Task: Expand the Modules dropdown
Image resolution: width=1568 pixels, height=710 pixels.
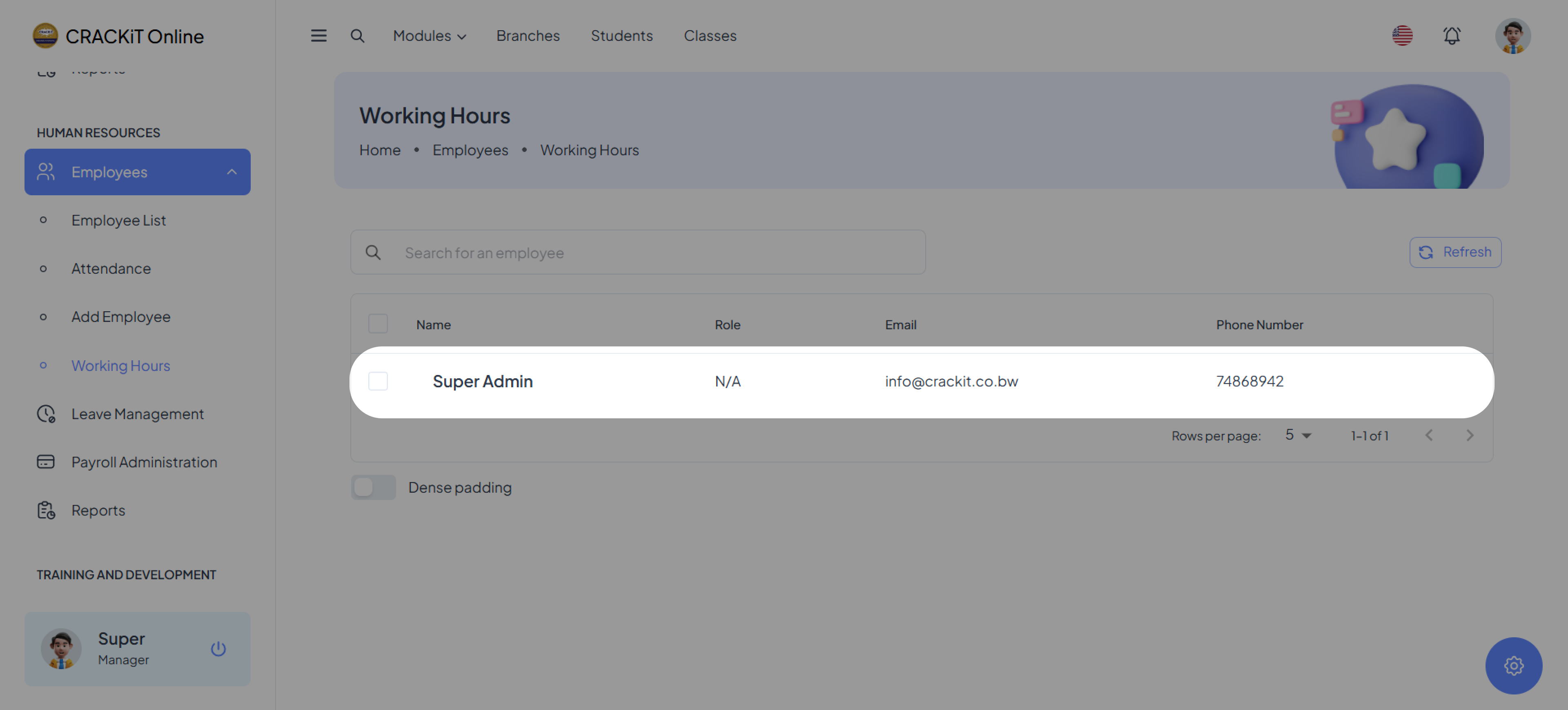Action: point(429,36)
